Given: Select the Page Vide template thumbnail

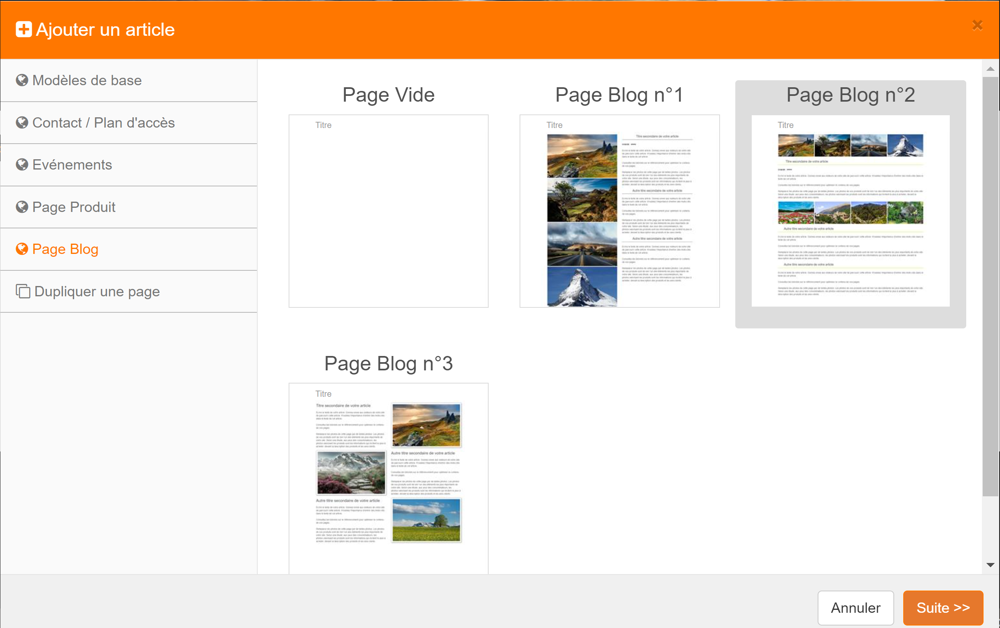Looking at the screenshot, I should coord(388,211).
